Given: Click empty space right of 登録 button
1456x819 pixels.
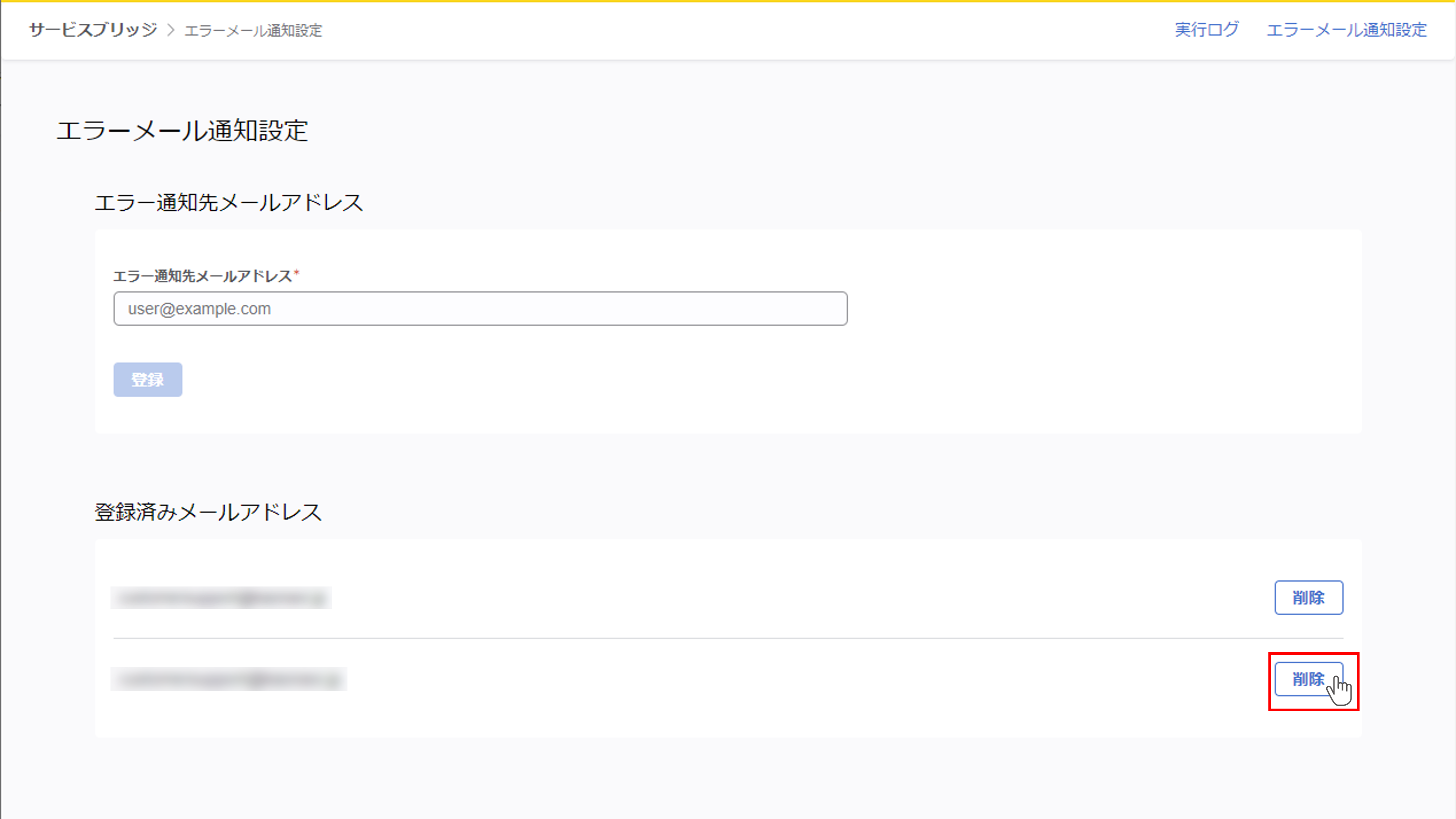Looking at the screenshot, I should coord(509,380).
